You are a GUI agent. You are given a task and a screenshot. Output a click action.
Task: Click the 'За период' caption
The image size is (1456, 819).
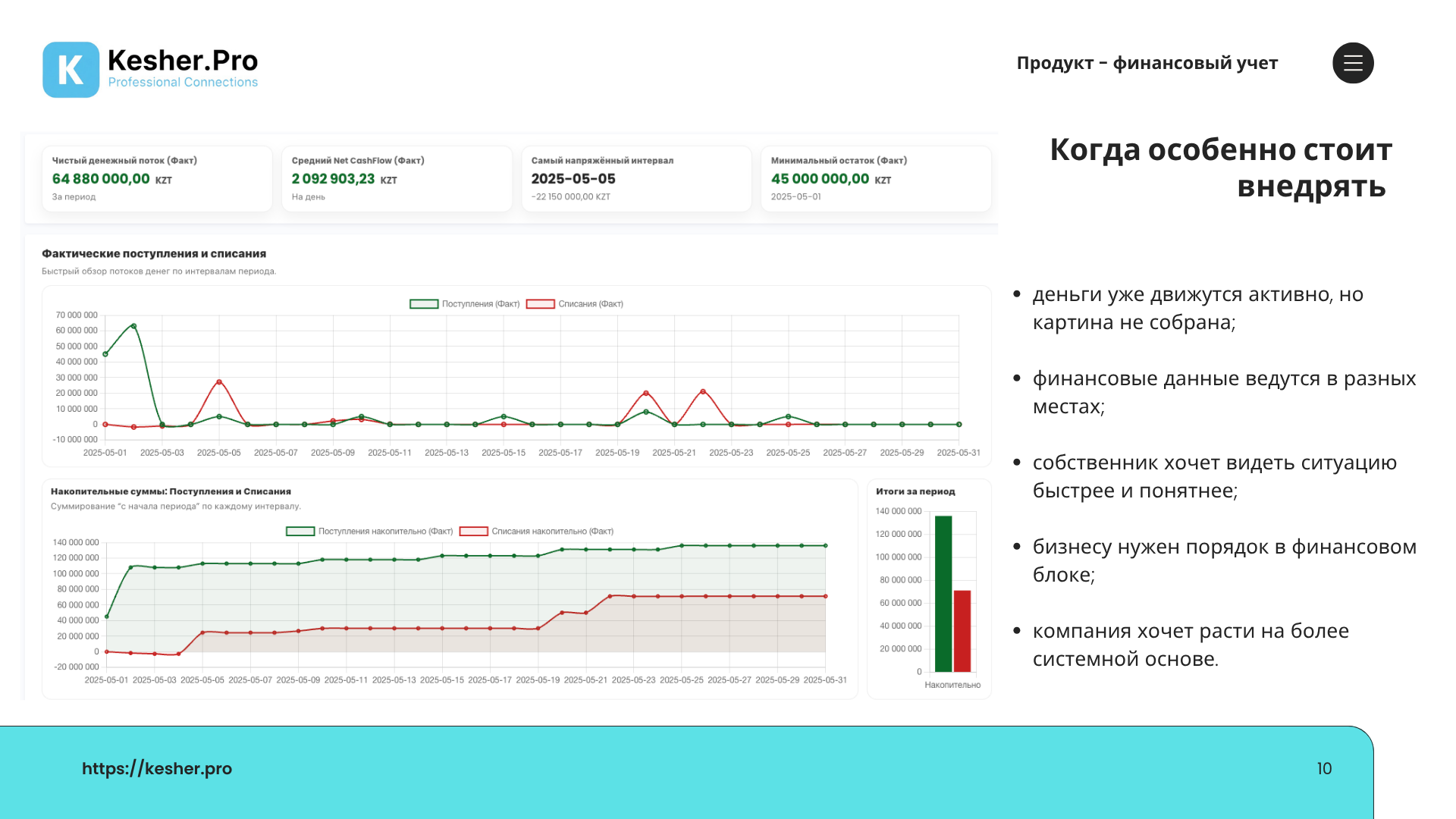74,197
